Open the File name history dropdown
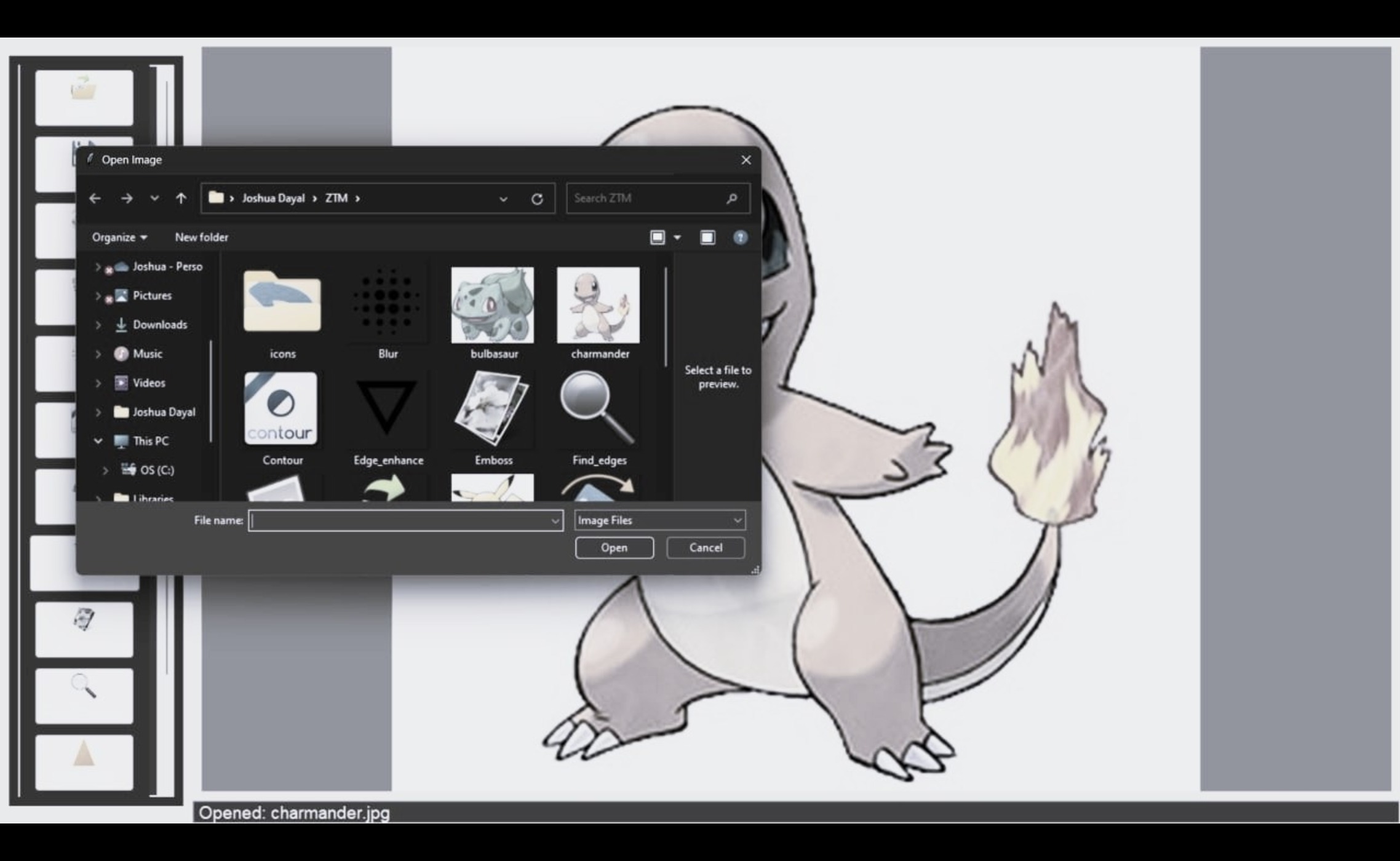The image size is (1400, 861). click(x=555, y=520)
